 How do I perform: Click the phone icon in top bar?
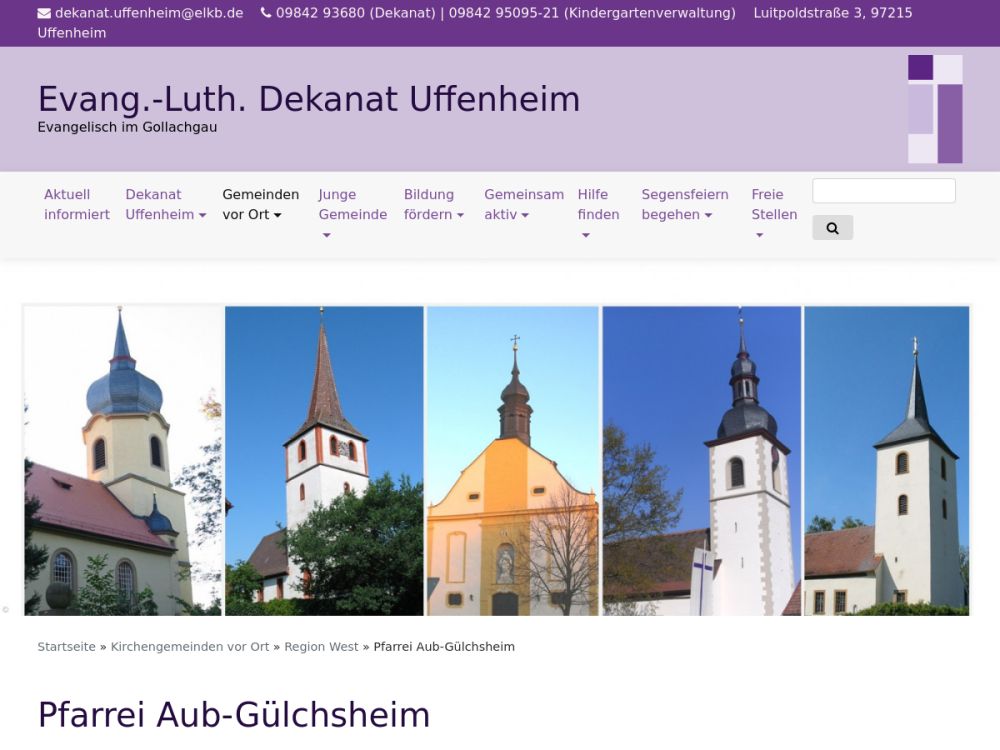click(x=265, y=13)
